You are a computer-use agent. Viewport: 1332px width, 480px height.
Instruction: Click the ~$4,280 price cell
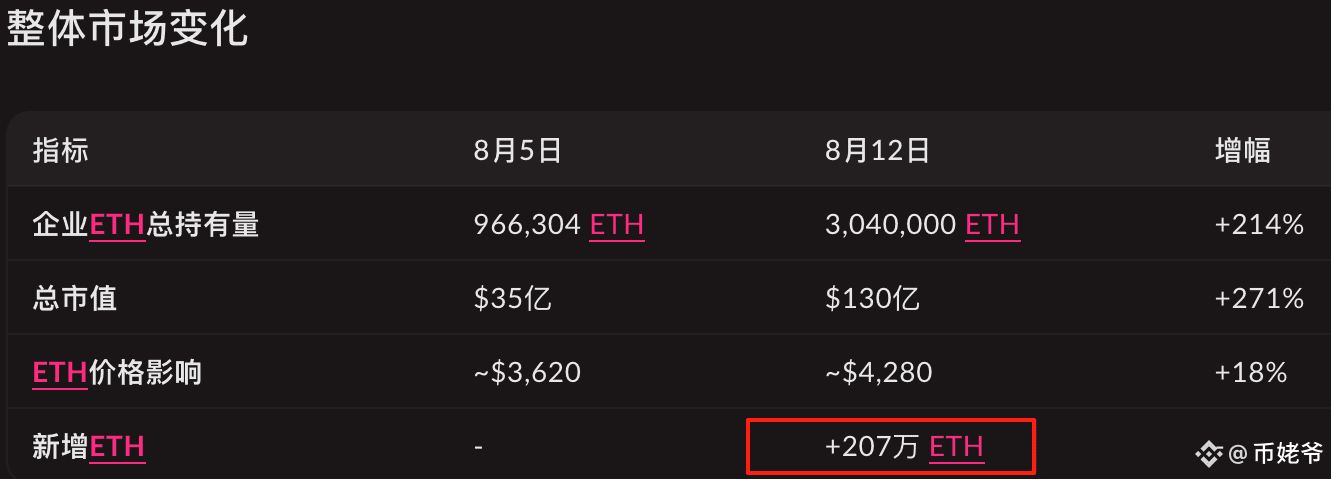point(878,373)
